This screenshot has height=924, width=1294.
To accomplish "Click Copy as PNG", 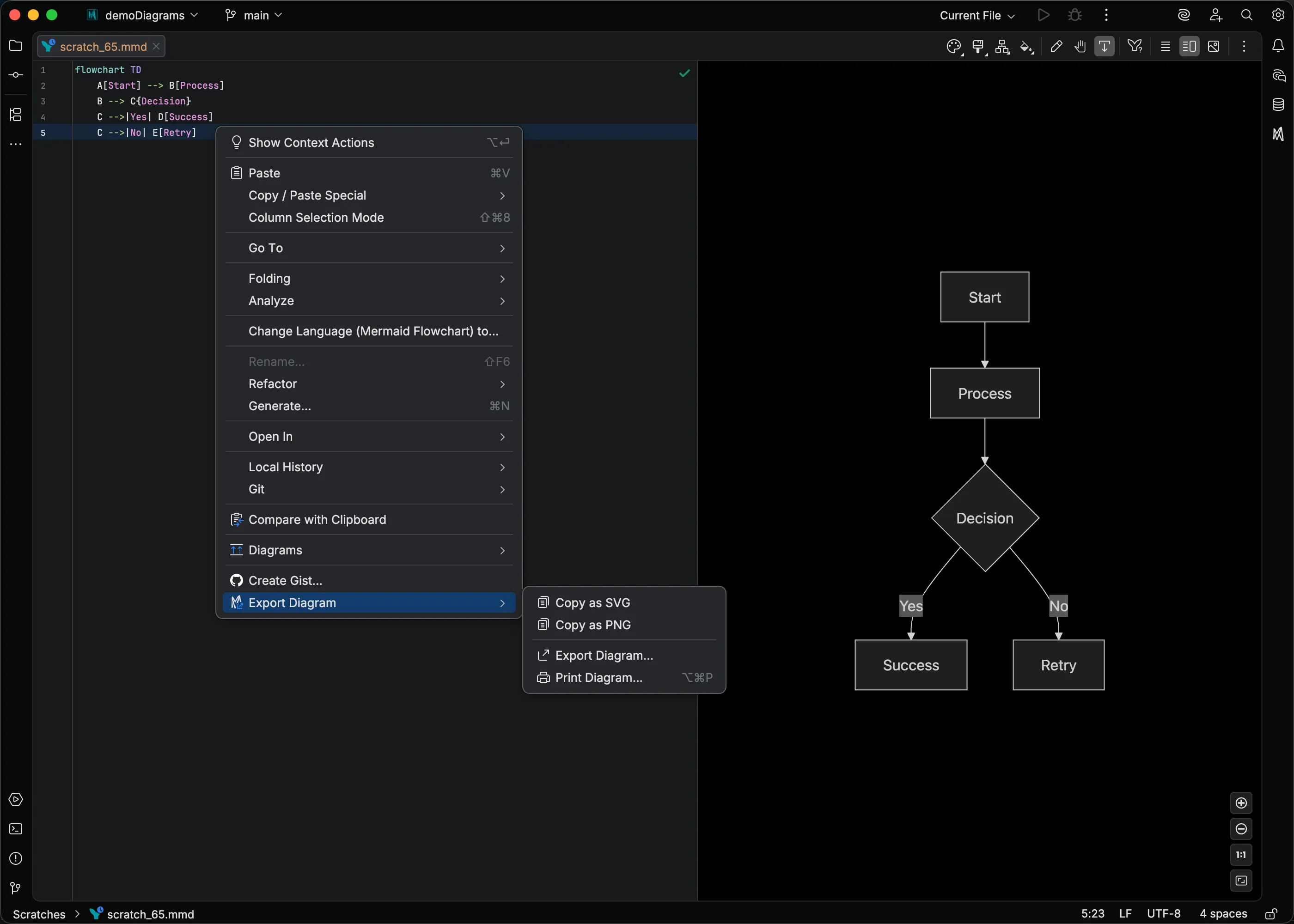I will point(624,625).
